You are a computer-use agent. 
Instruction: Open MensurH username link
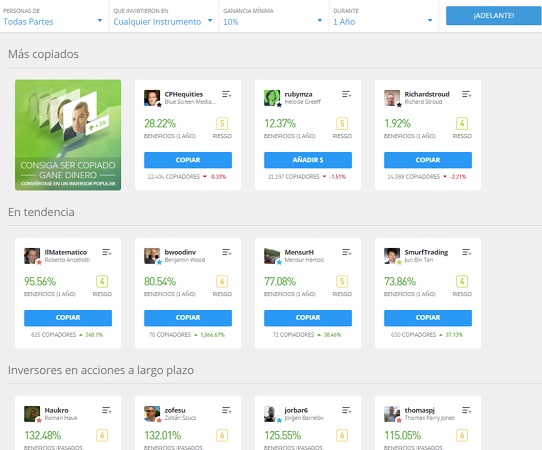pyautogui.click(x=299, y=252)
